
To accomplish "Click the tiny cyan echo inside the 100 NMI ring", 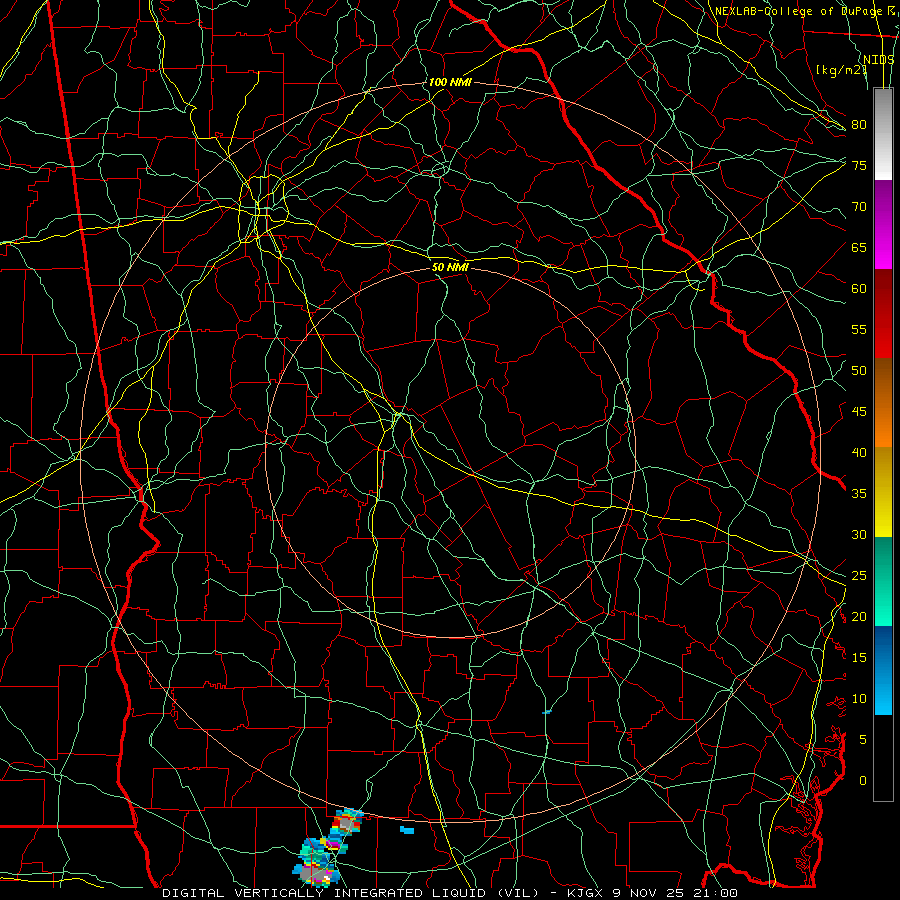I will point(546,712).
